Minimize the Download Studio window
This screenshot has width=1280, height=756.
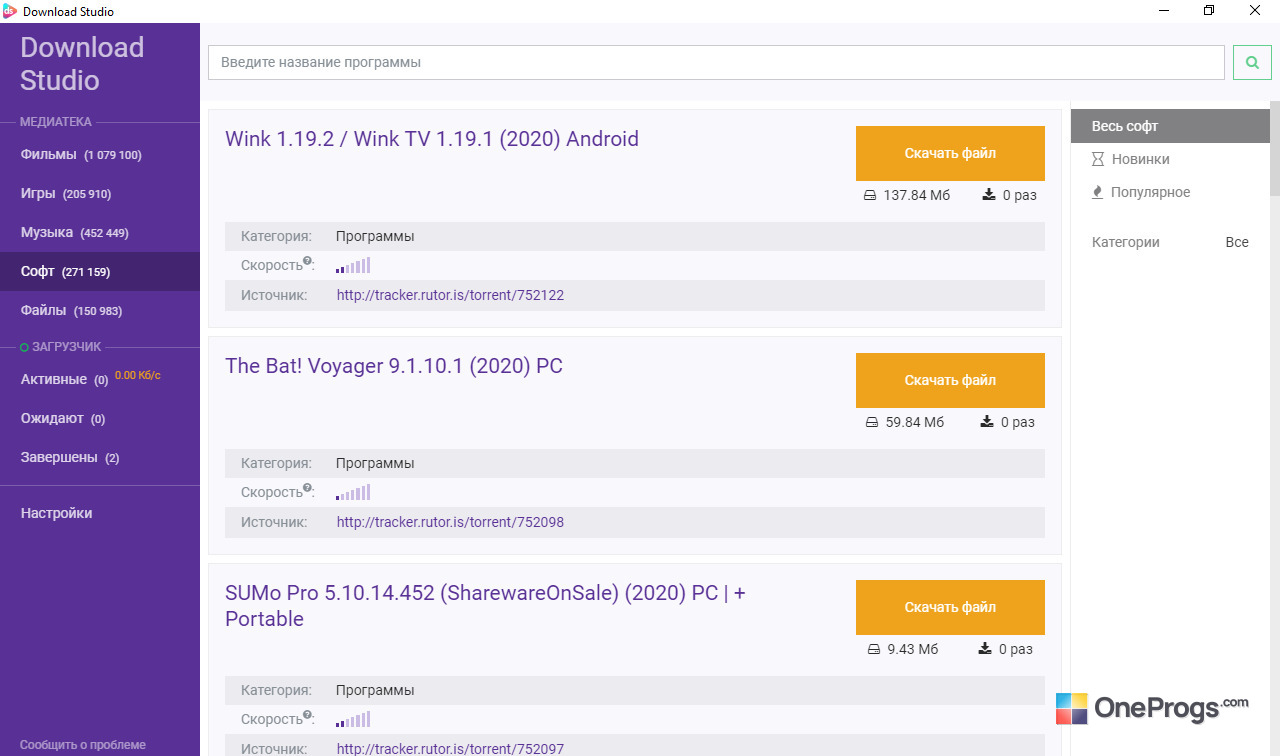(x=1163, y=11)
